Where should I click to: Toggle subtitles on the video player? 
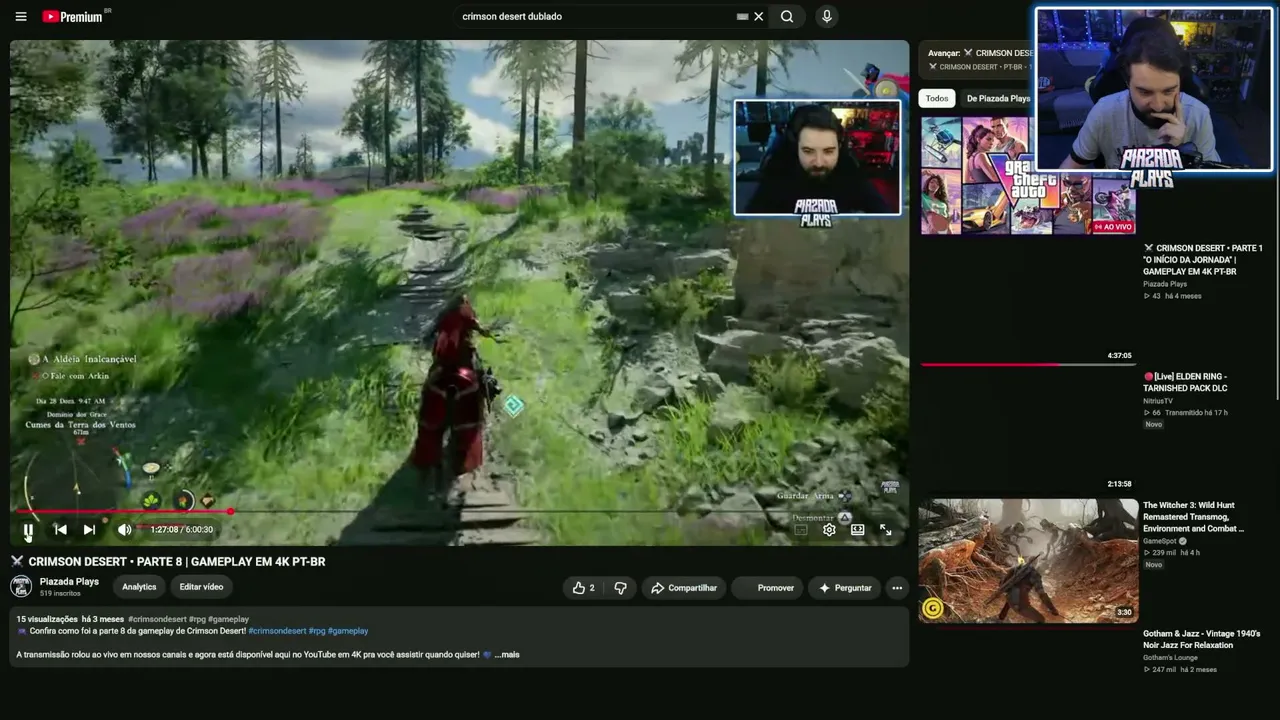(x=801, y=530)
